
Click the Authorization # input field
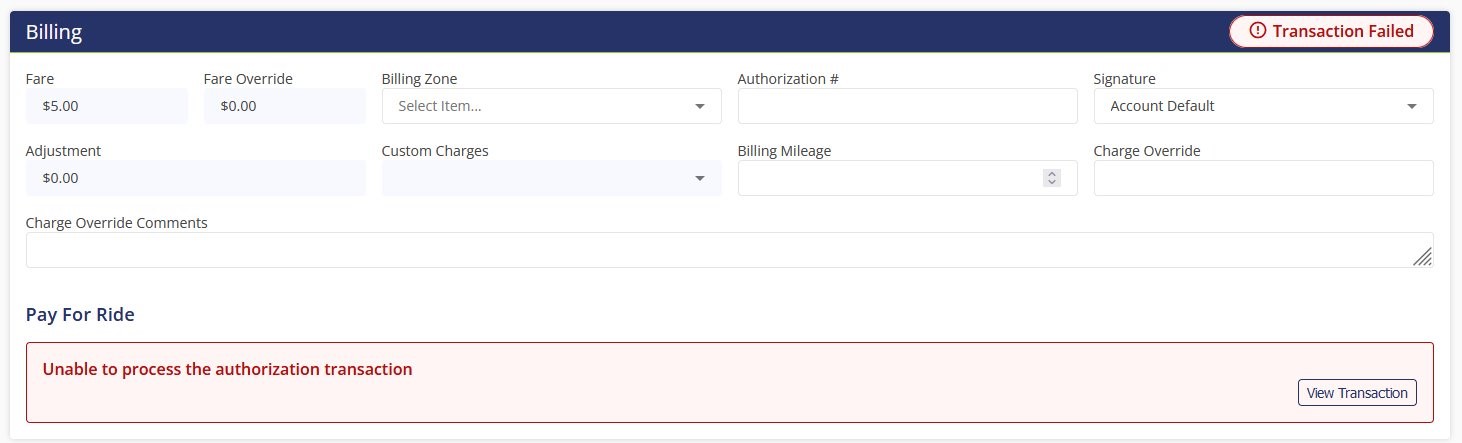[908, 106]
